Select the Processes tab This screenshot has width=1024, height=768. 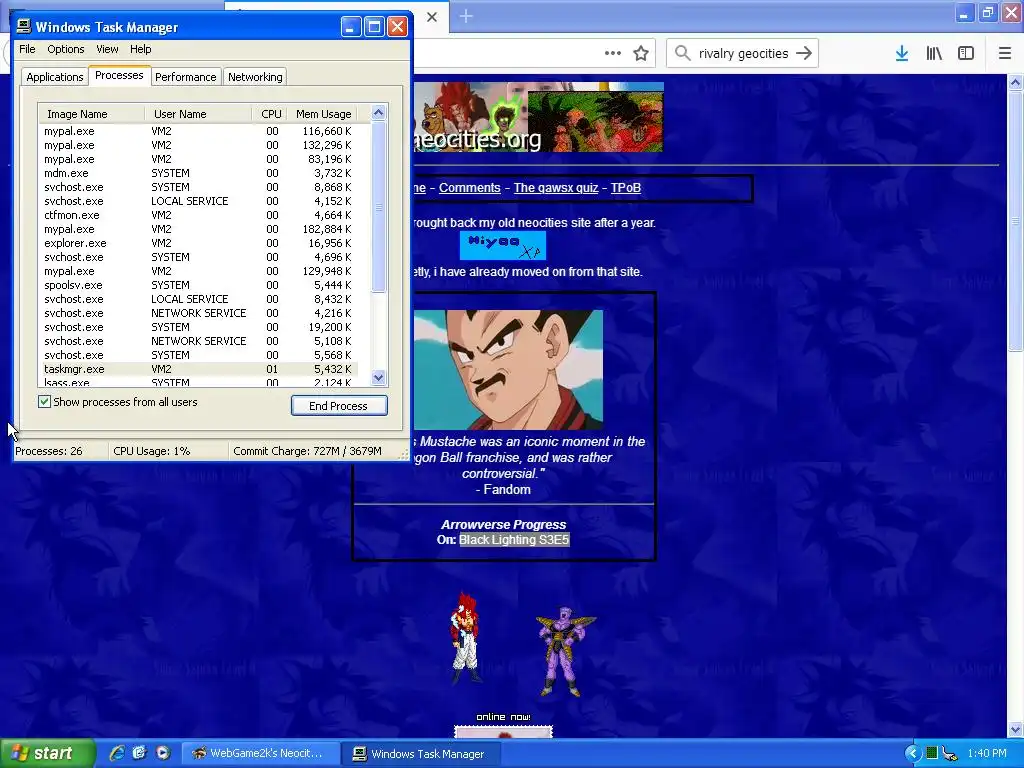click(119, 75)
